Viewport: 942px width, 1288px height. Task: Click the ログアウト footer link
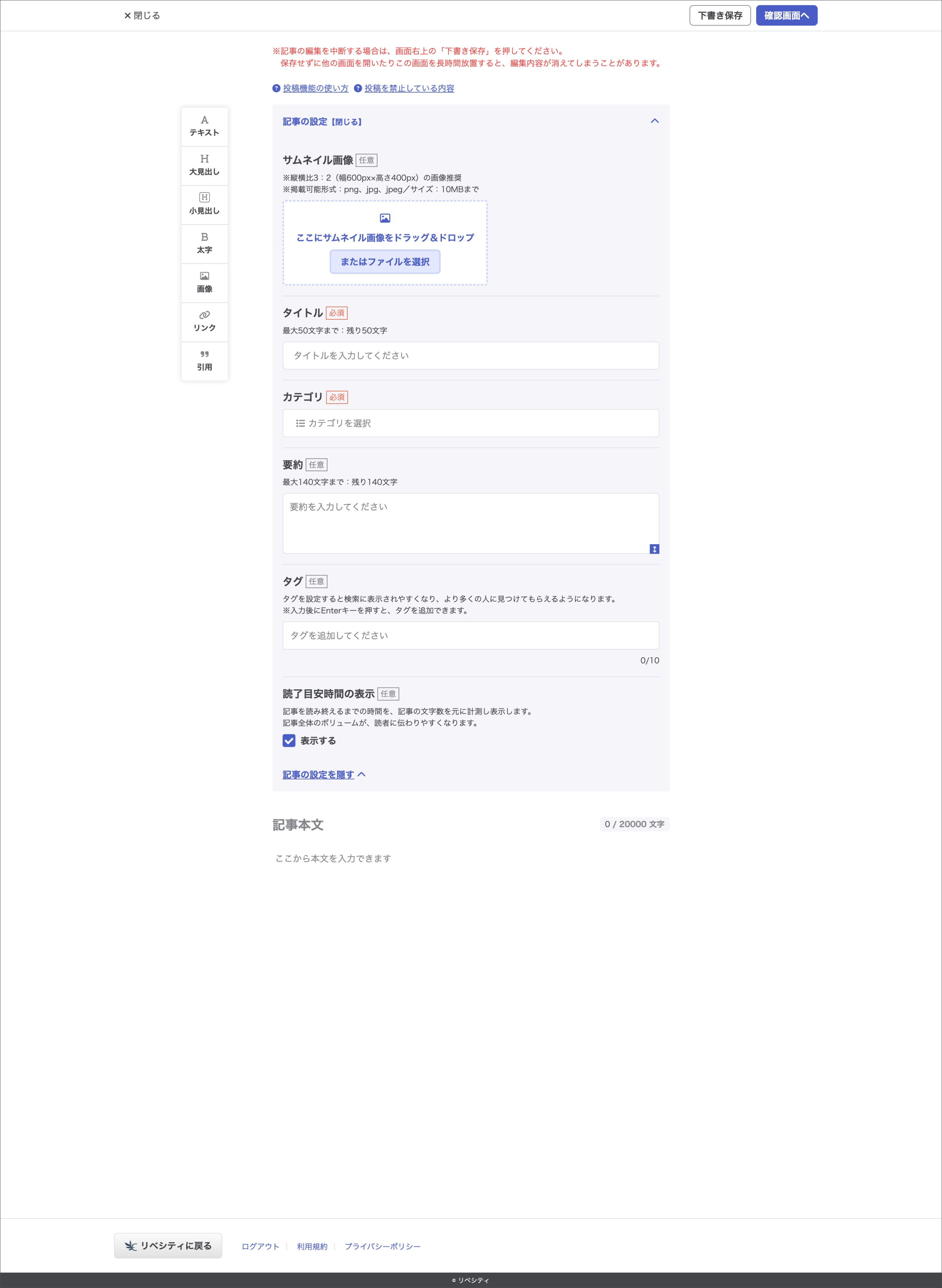[260, 1247]
